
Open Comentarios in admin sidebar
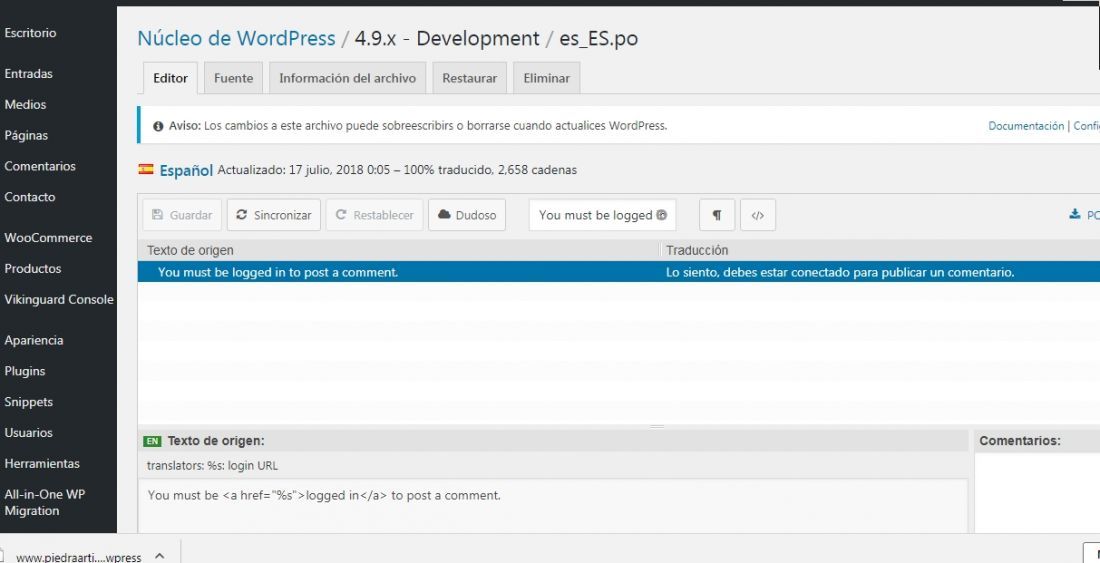click(x=40, y=166)
